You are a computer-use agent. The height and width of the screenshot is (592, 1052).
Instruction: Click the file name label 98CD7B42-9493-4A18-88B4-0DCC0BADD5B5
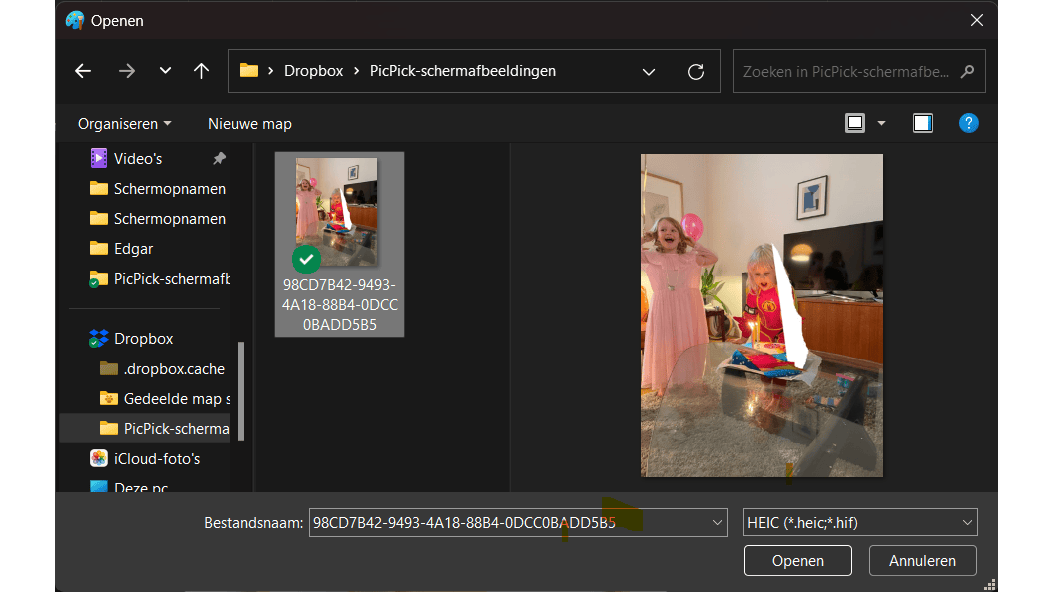point(339,305)
